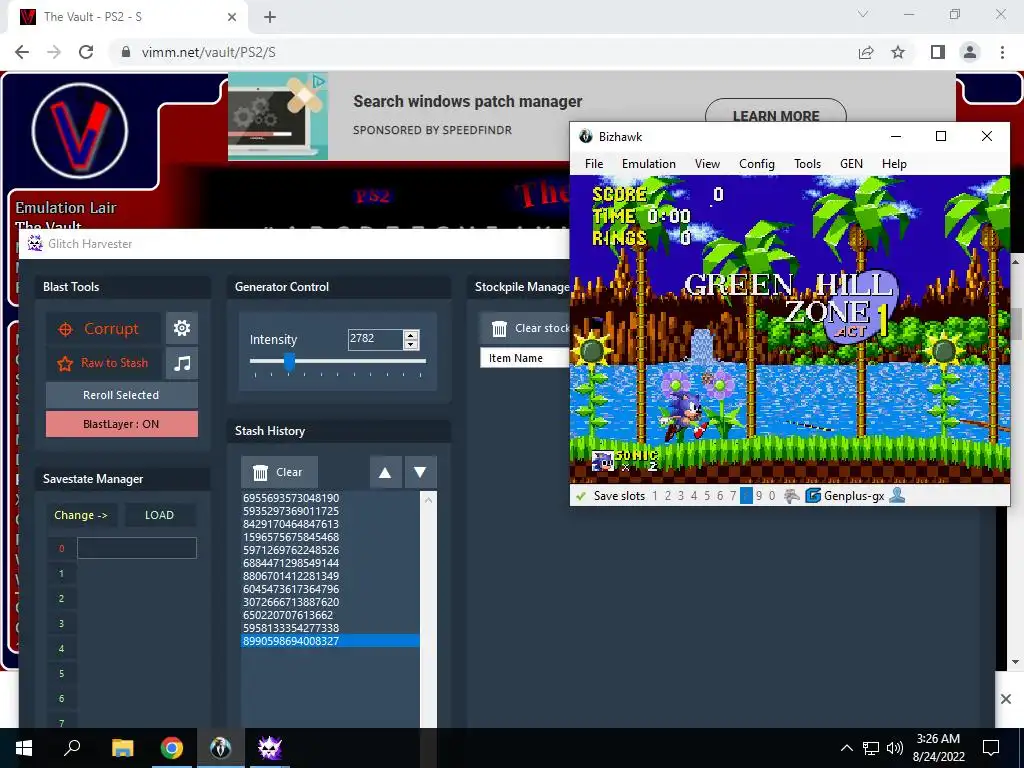Select savestate slot 6

61,698
